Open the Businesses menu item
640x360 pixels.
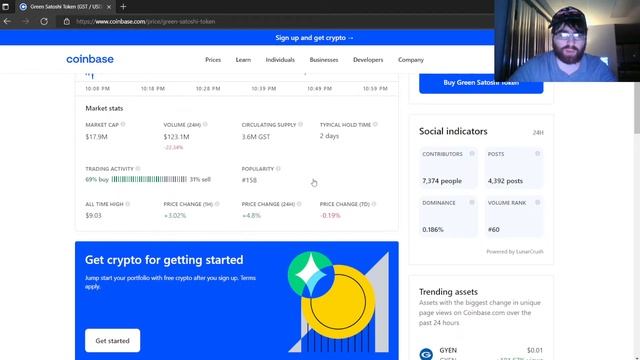pyautogui.click(x=324, y=60)
